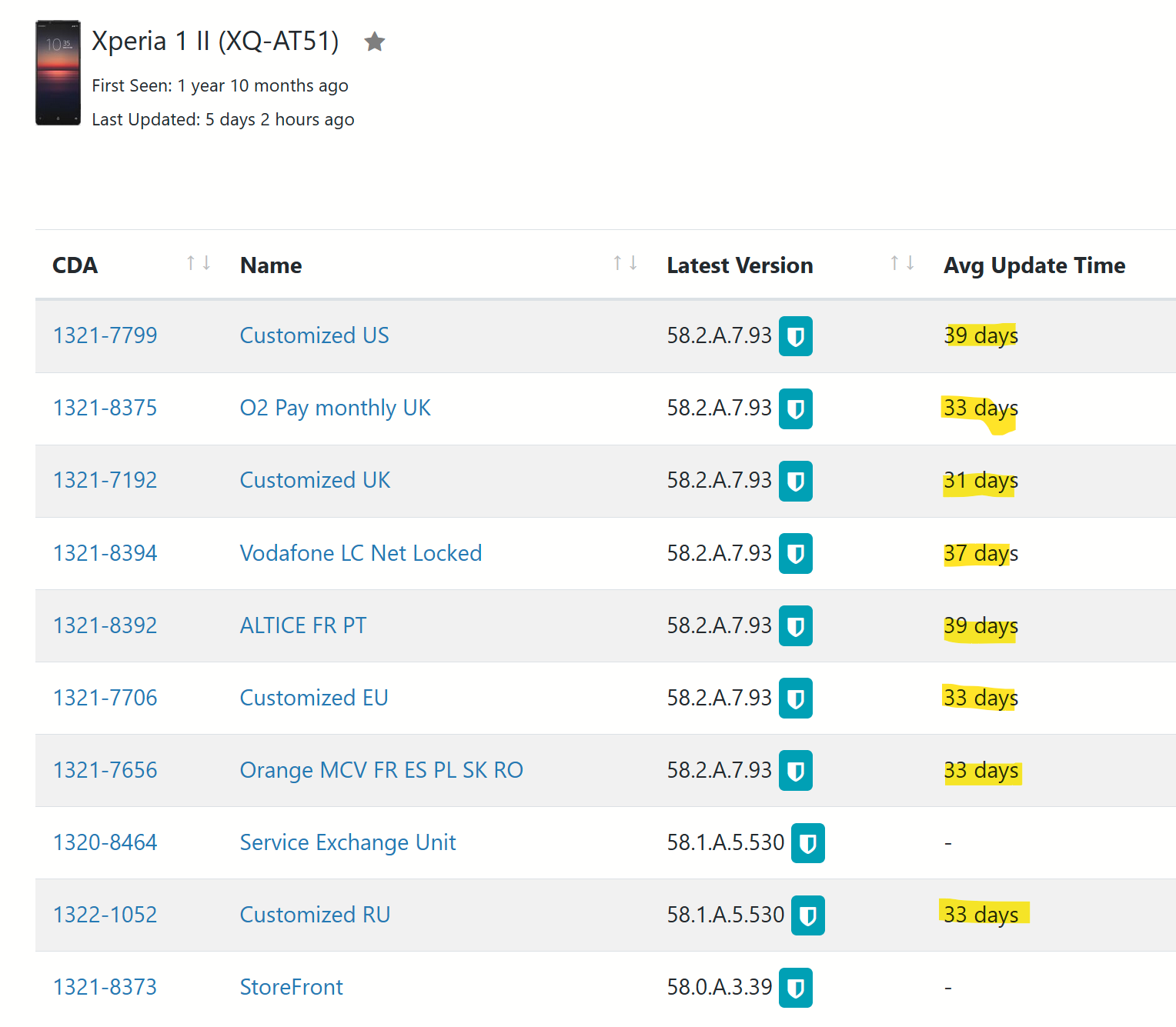Viewport: 1176px width, 1027px height.
Task: Click shield icon in Customized US row
Action: click(x=796, y=336)
